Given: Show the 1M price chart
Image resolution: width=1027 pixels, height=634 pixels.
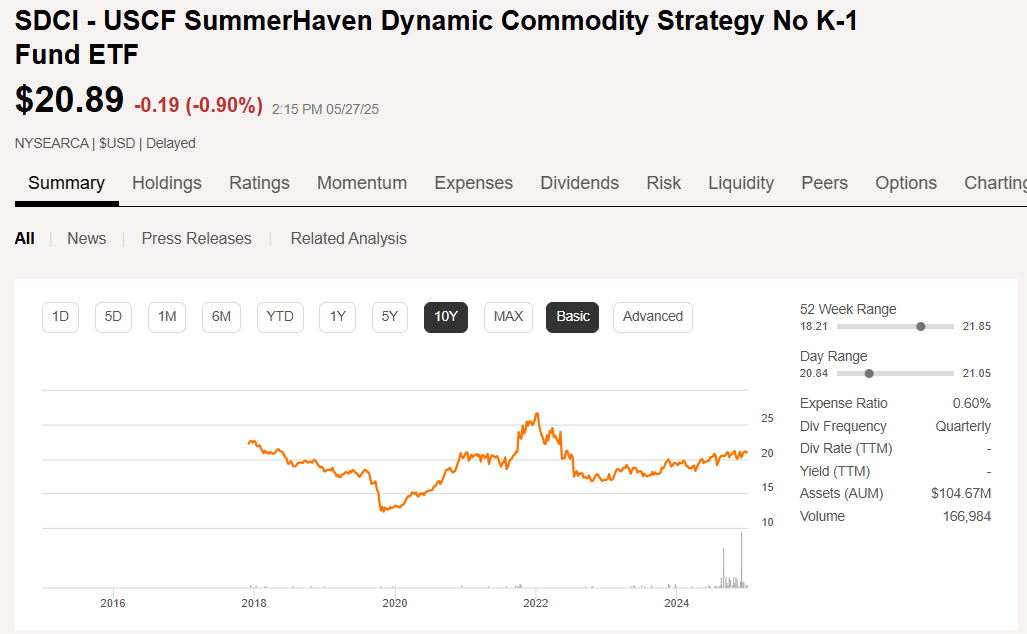Looking at the screenshot, I should pos(167,317).
